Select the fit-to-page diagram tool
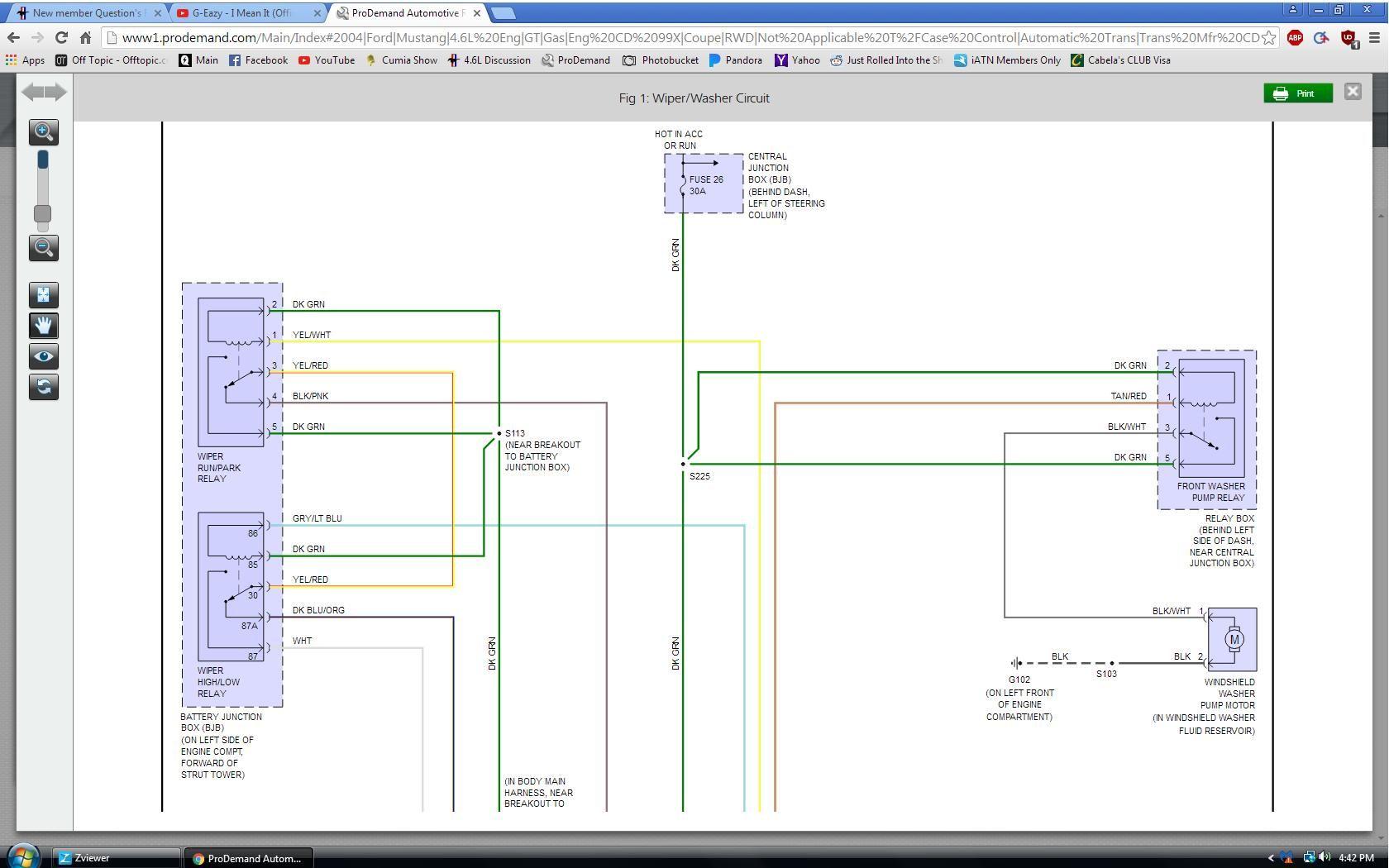The height and width of the screenshot is (868, 1389). point(44,295)
